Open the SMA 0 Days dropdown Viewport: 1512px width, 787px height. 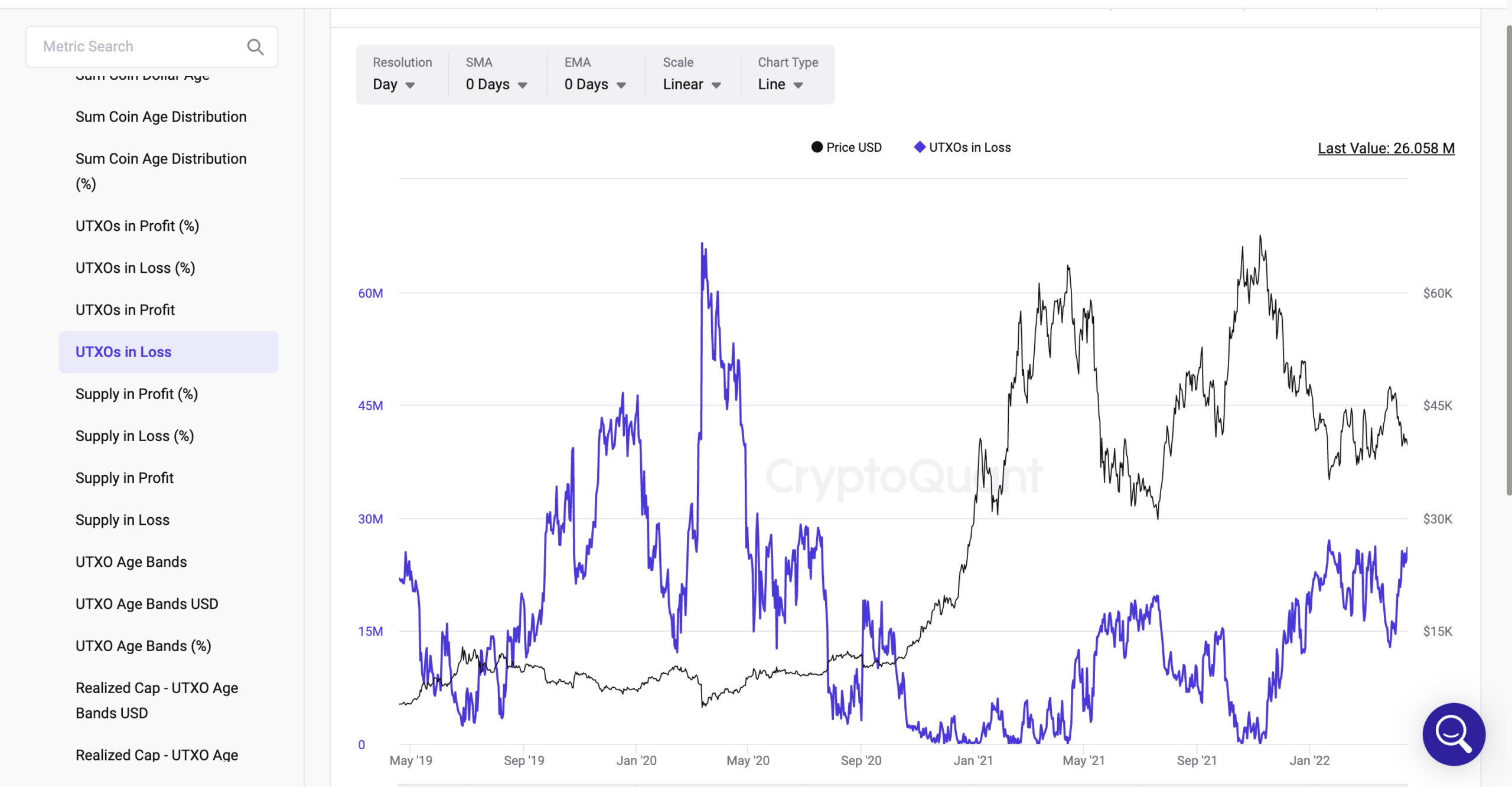click(496, 84)
